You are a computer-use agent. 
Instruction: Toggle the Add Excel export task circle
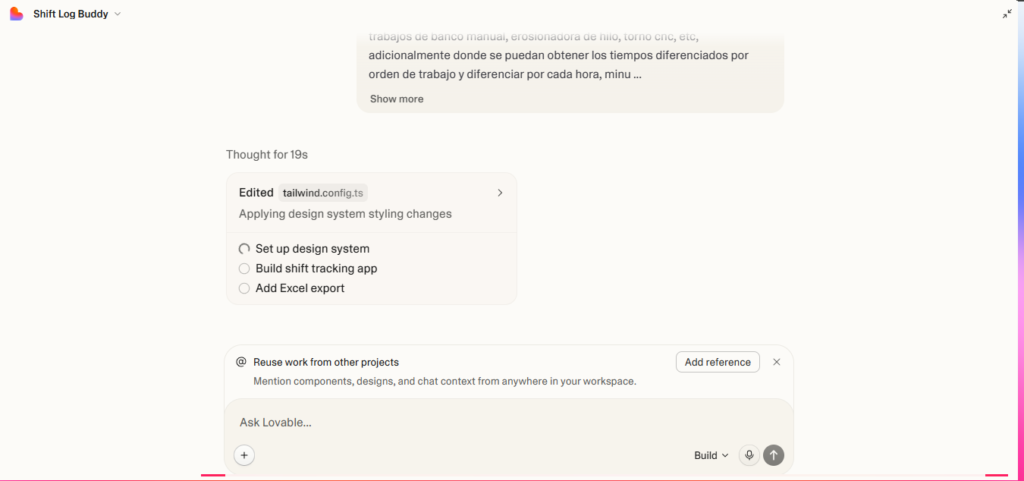244,288
